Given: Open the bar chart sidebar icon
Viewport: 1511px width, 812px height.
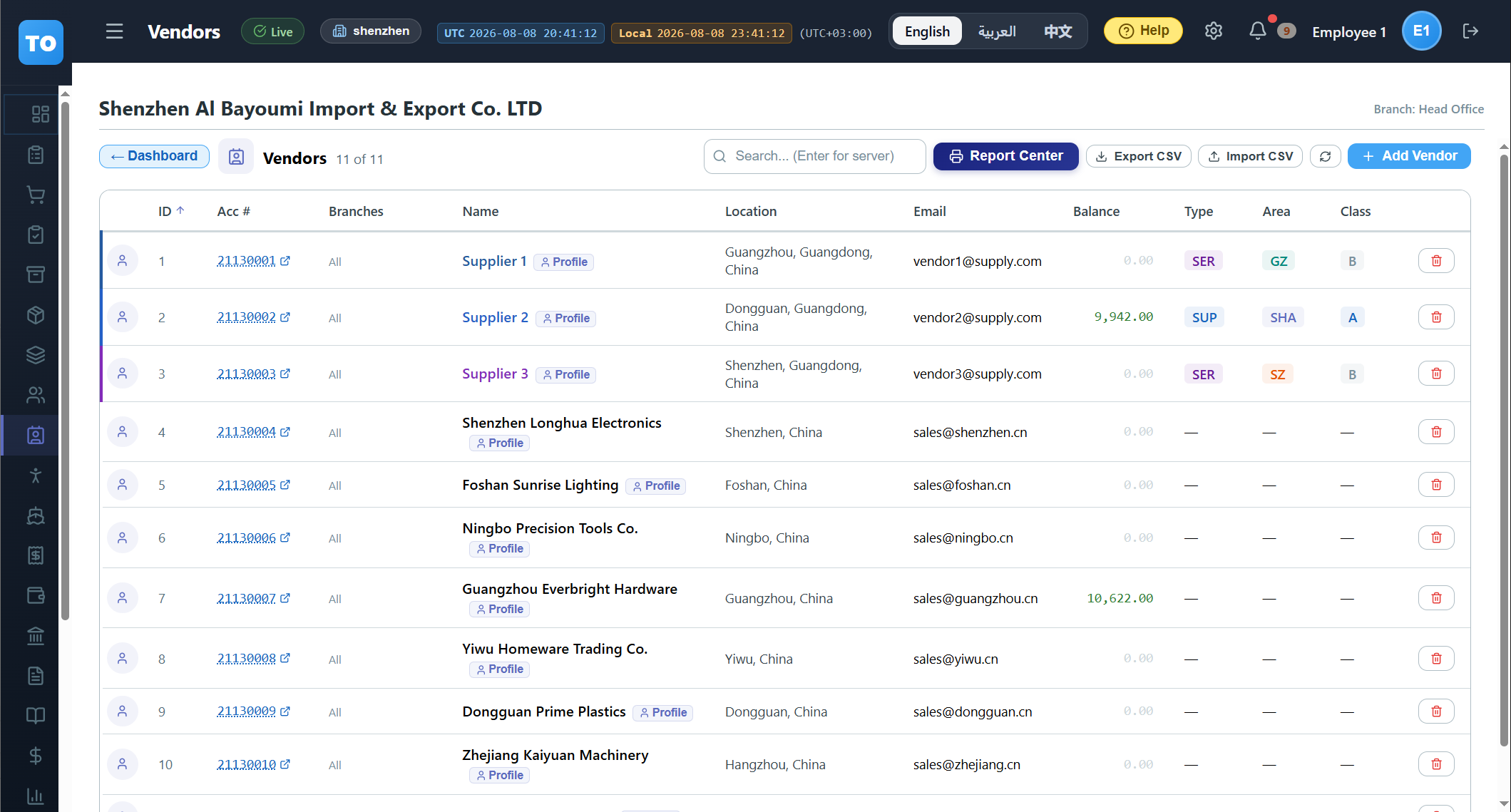Looking at the screenshot, I should [36, 796].
